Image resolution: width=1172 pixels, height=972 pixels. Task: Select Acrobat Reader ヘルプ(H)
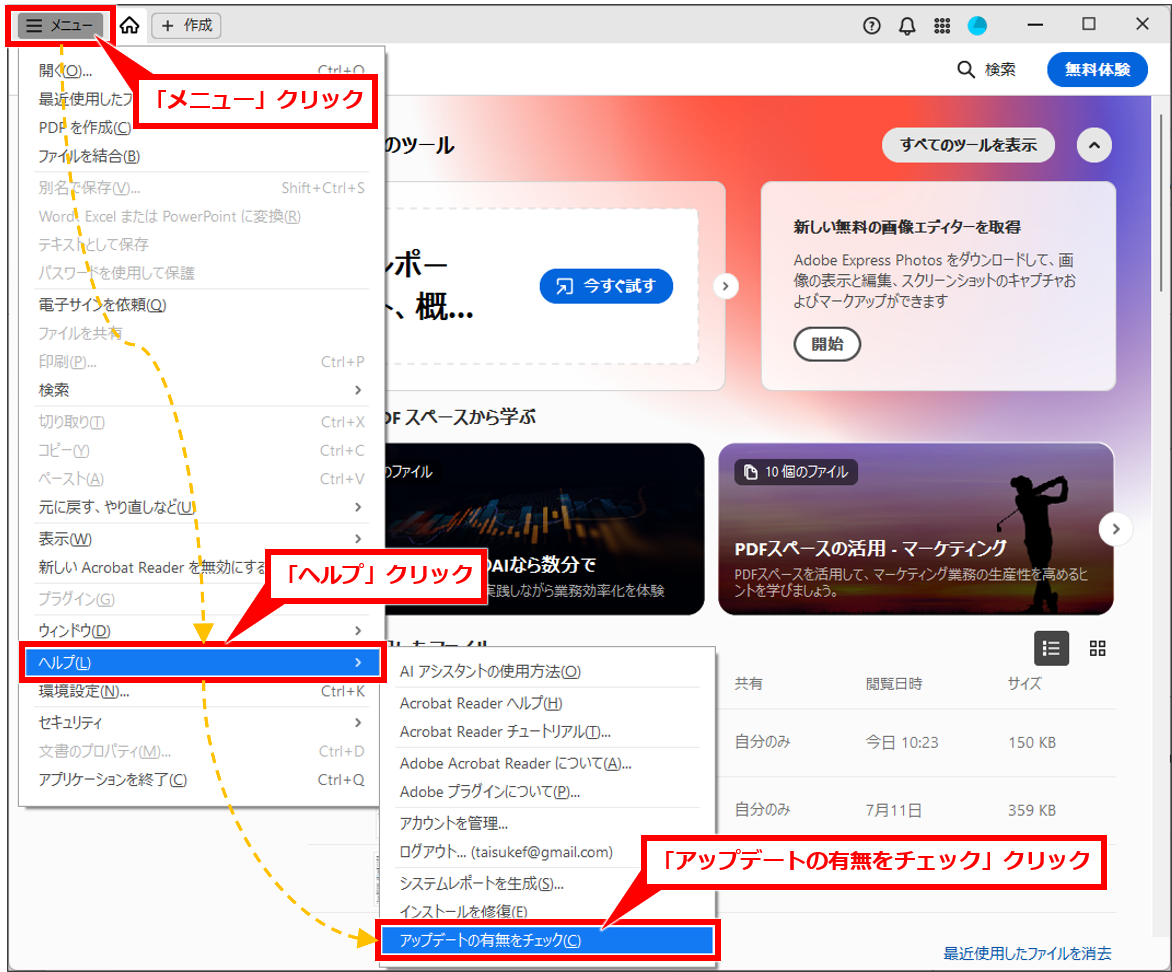[x=548, y=703]
